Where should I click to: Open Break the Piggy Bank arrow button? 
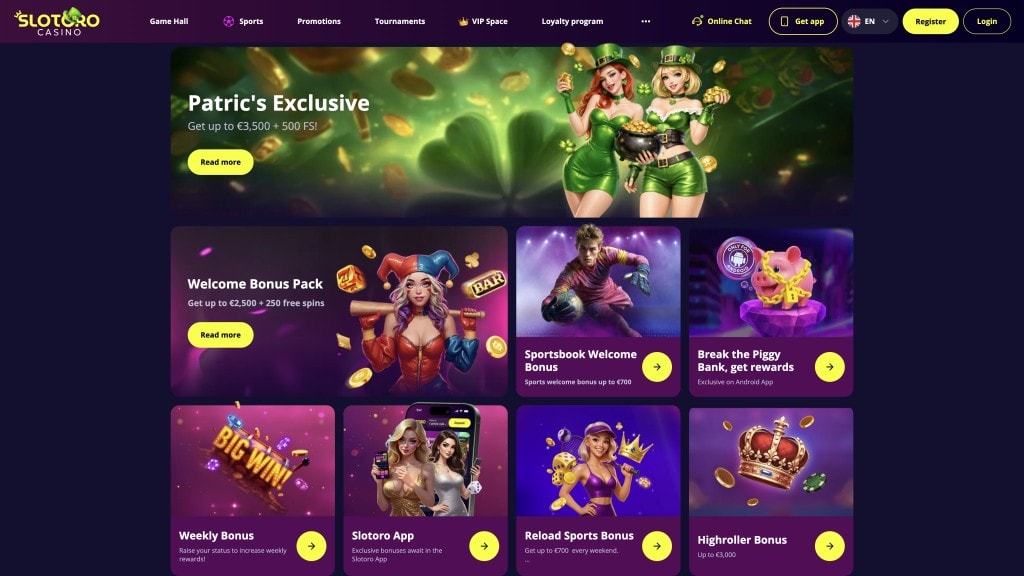point(829,367)
